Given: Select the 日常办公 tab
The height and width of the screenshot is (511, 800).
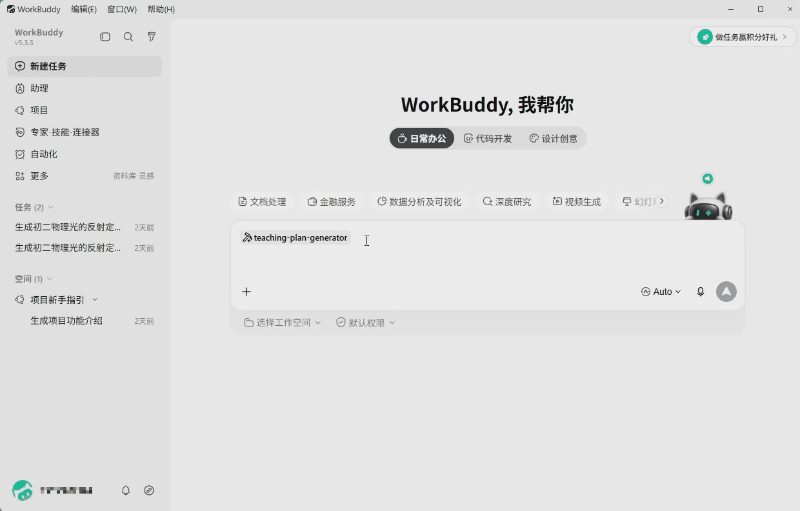Looking at the screenshot, I should (x=422, y=138).
